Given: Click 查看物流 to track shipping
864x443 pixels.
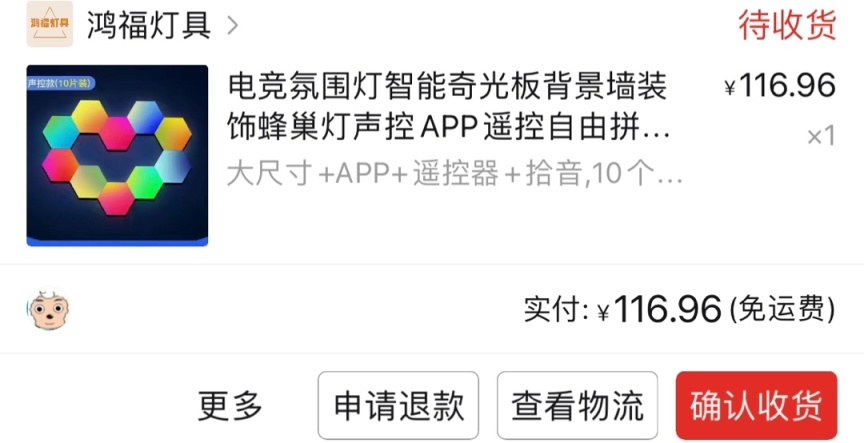Looking at the screenshot, I should click(x=577, y=406).
